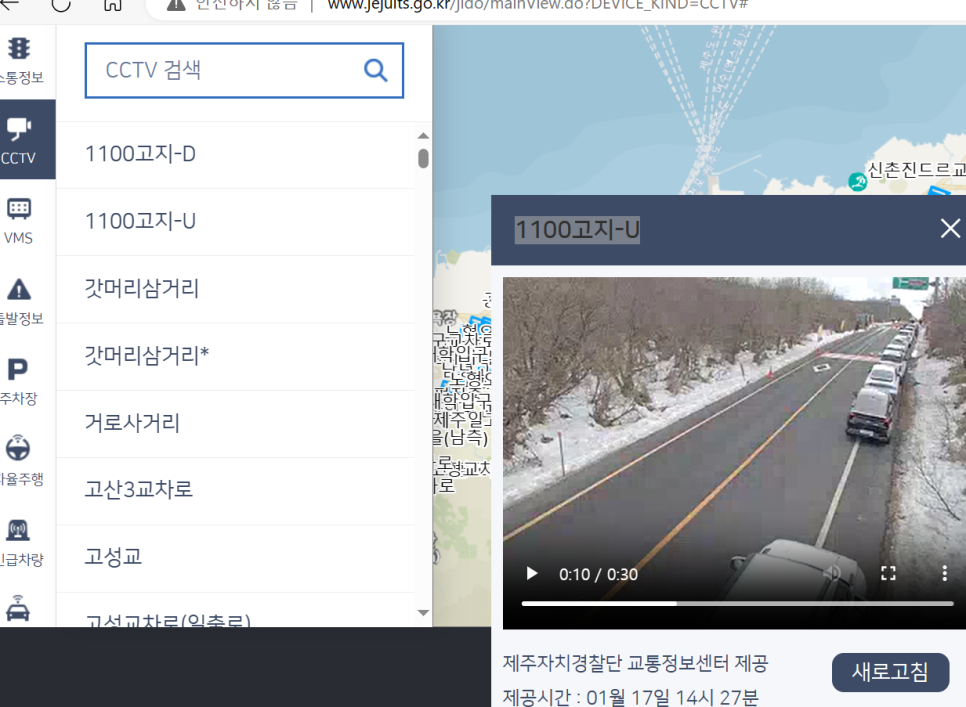This screenshot has width=966, height=707.
Task: Open the parking lot (주차장) section
Action: [x=18, y=381]
